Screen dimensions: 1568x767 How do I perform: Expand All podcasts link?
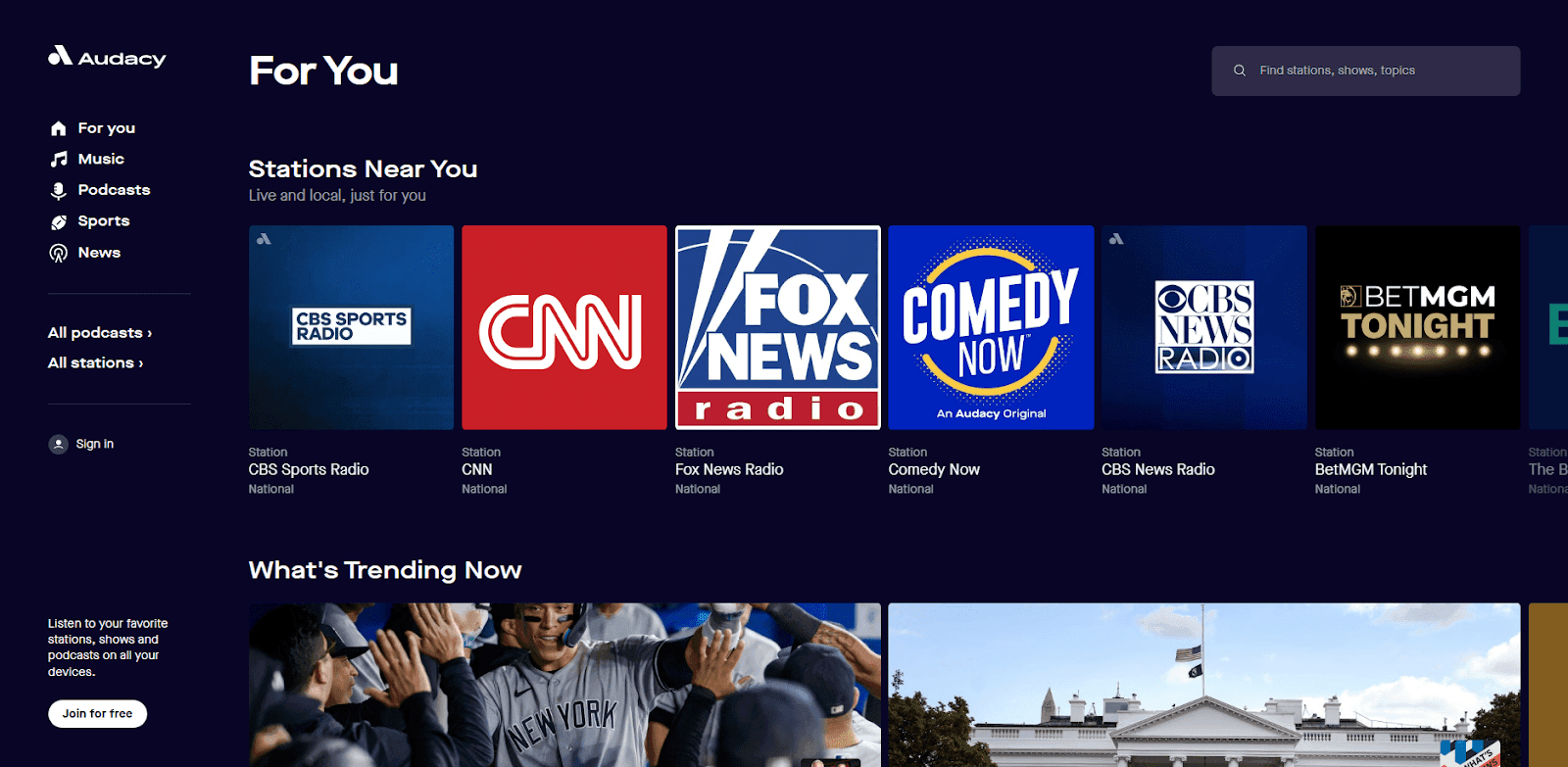click(x=100, y=333)
